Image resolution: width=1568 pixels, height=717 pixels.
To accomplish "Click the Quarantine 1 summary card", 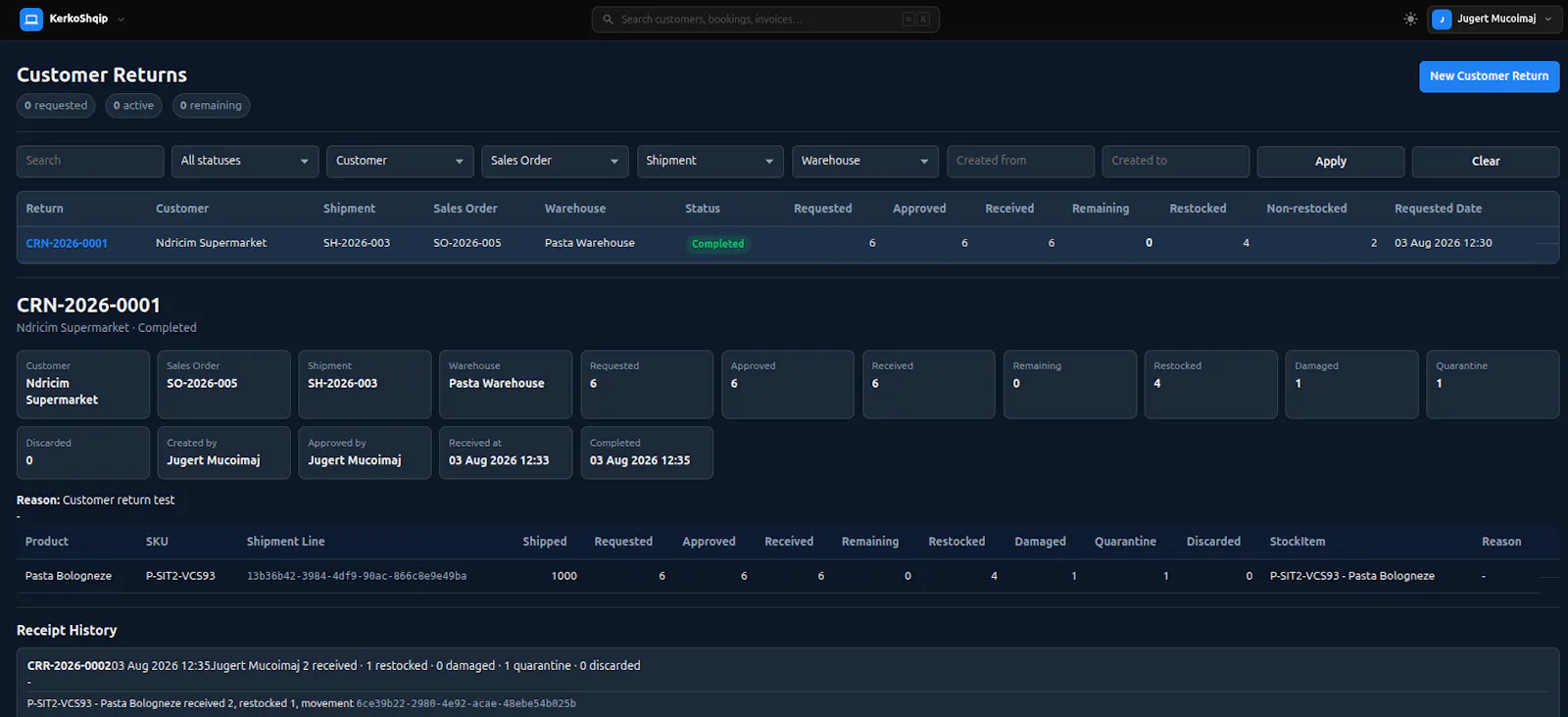I will (x=1493, y=384).
